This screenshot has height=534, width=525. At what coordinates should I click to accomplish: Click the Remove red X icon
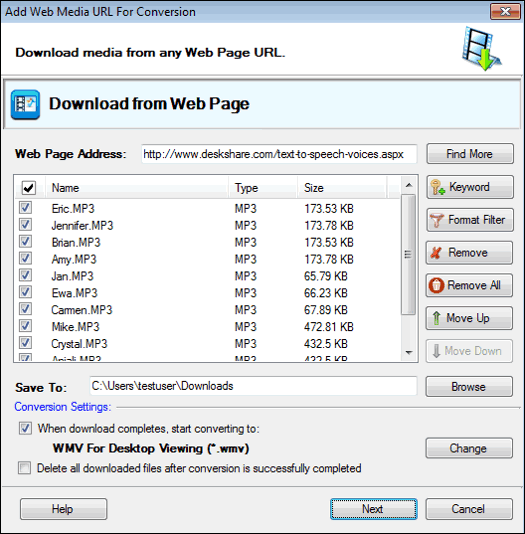pyautogui.click(x=436, y=253)
